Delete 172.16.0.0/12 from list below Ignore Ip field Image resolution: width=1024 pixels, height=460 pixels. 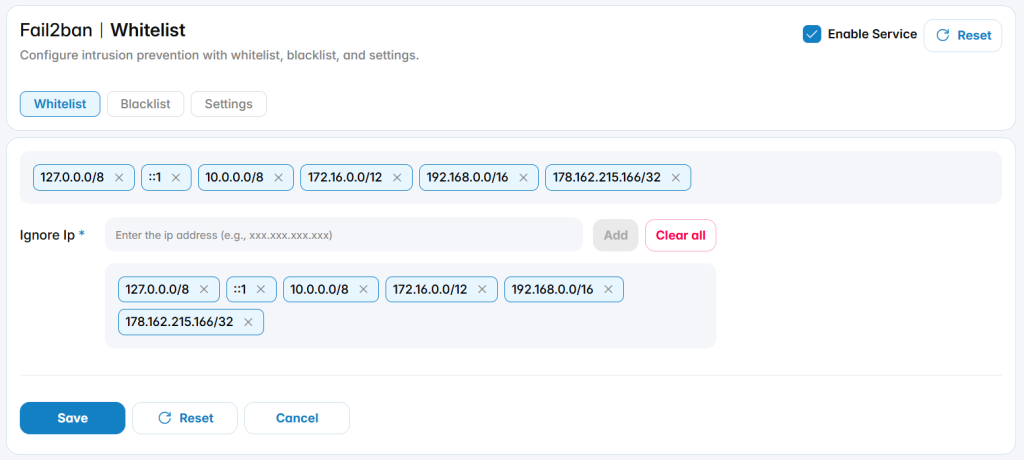(x=483, y=289)
